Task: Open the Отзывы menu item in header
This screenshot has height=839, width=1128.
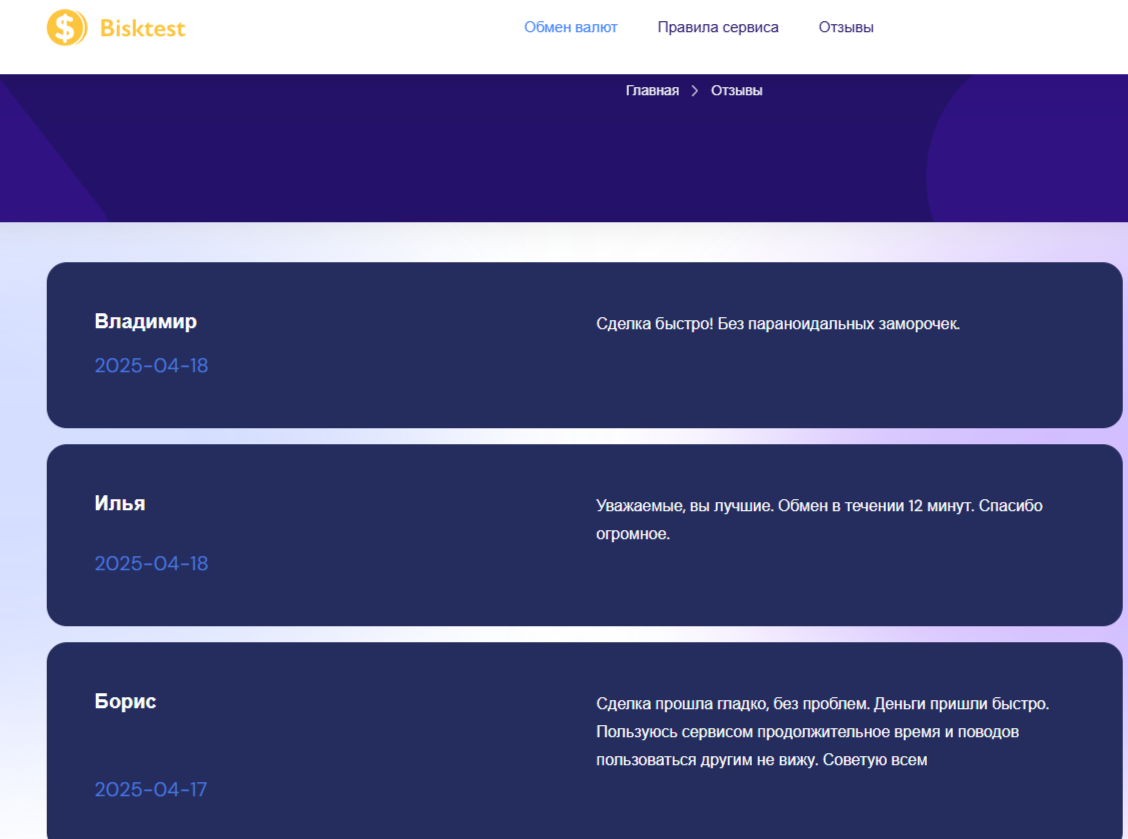Action: (846, 27)
